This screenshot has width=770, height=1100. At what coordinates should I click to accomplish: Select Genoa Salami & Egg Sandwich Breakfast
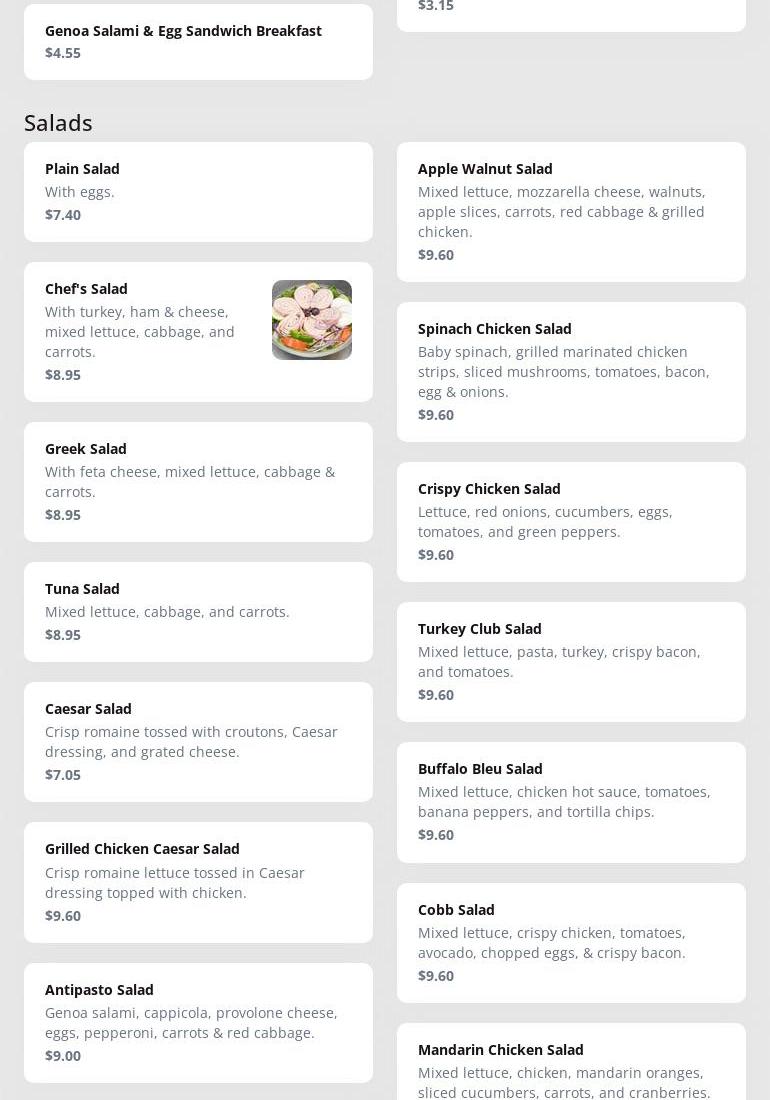tap(198, 41)
